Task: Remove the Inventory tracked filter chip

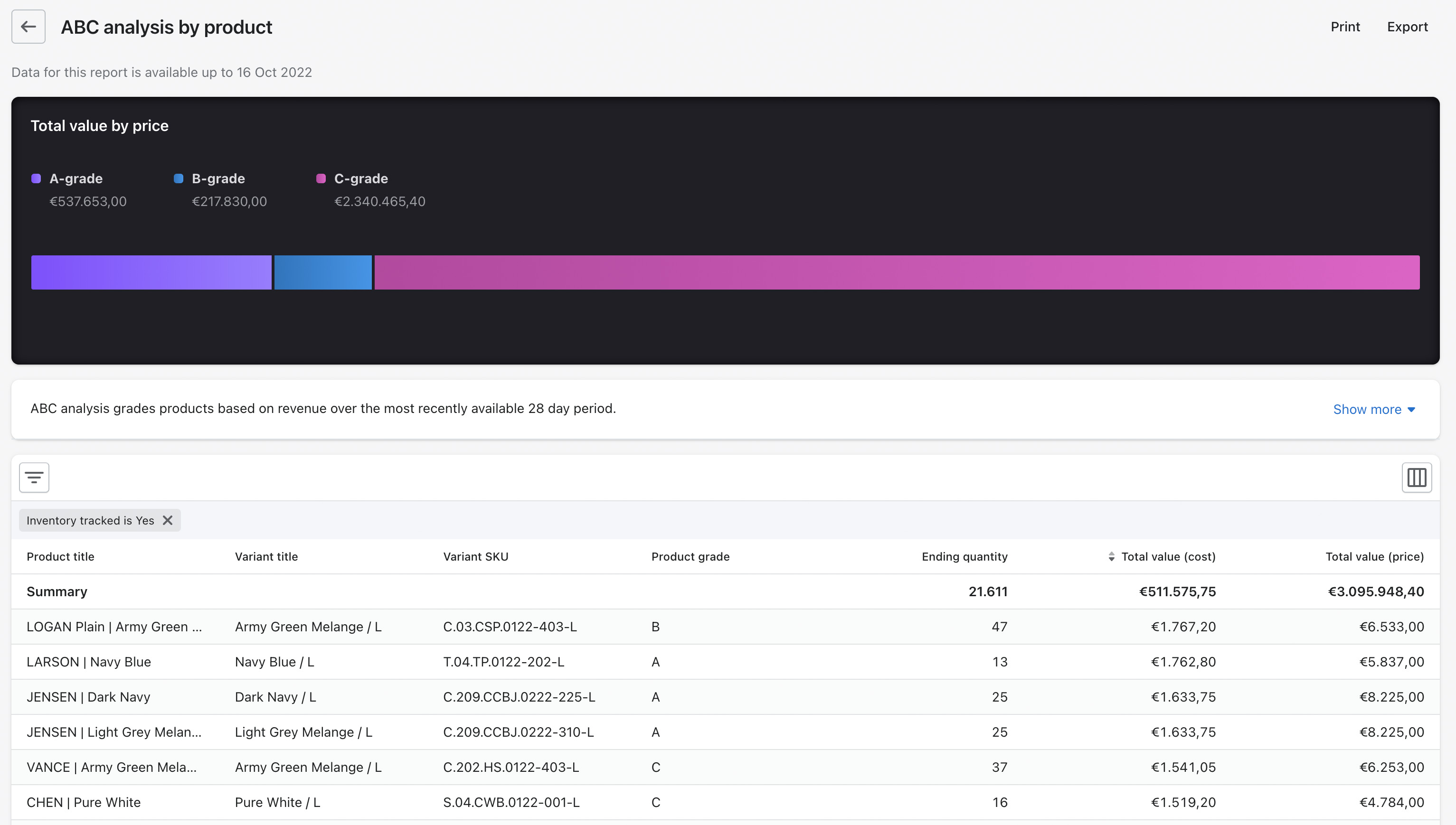Action: point(168,520)
